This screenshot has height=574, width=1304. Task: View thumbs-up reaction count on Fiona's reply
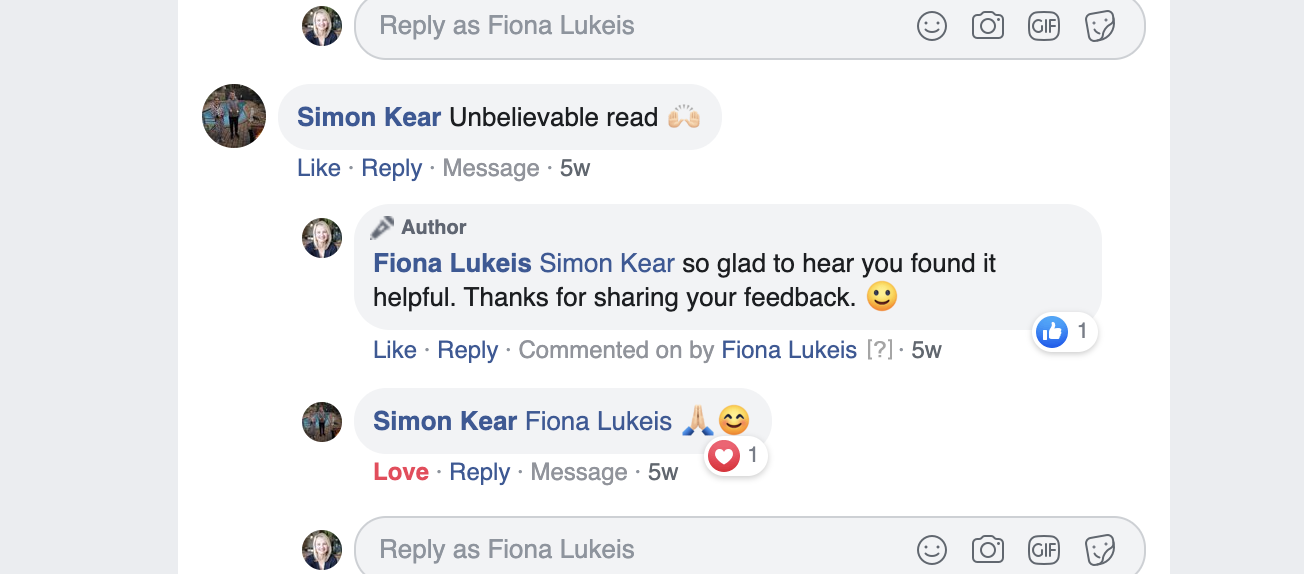click(x=1065, y=332)
